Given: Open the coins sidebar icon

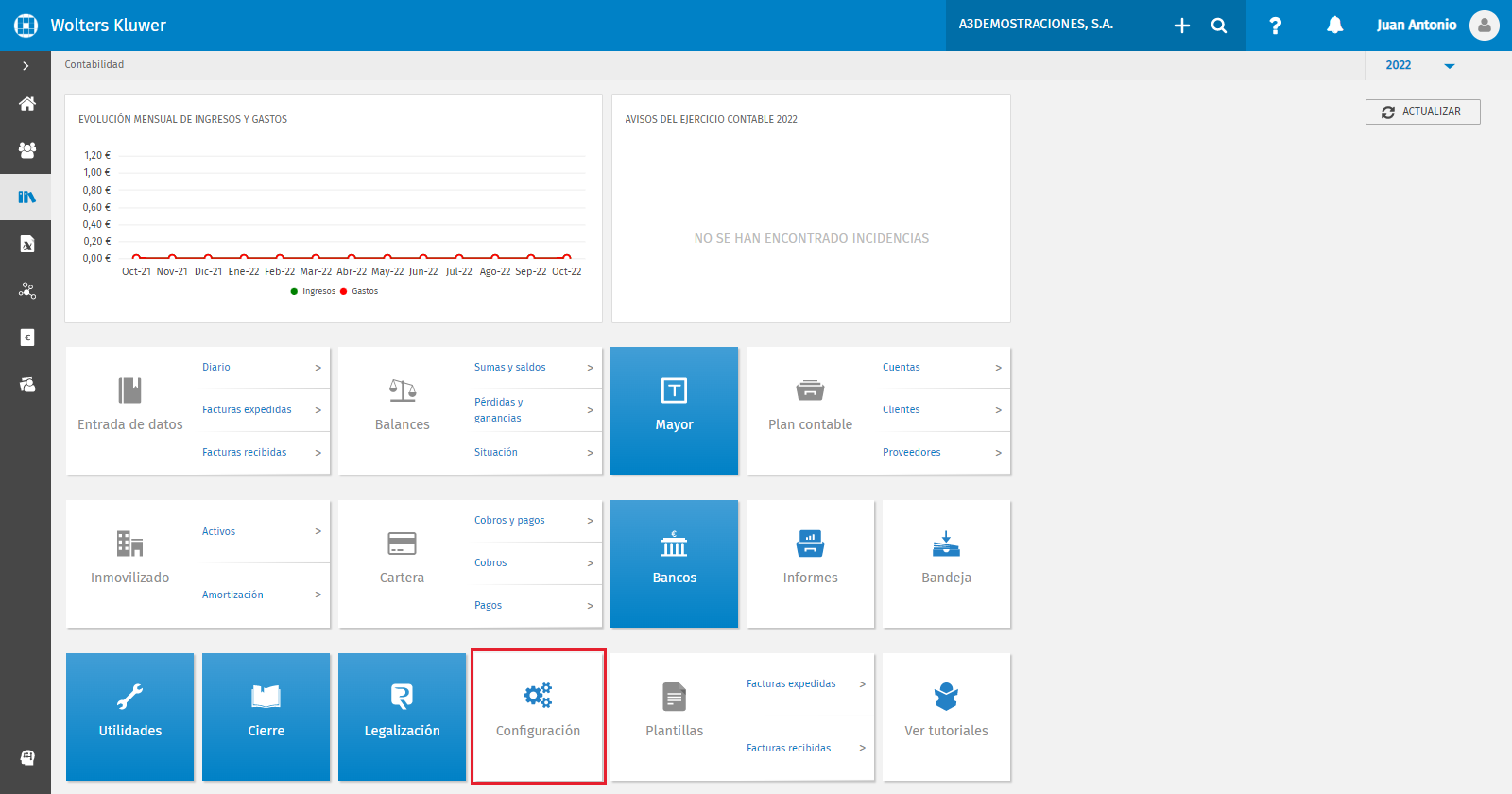Looking at the screenshot, I should coord(27,384).
